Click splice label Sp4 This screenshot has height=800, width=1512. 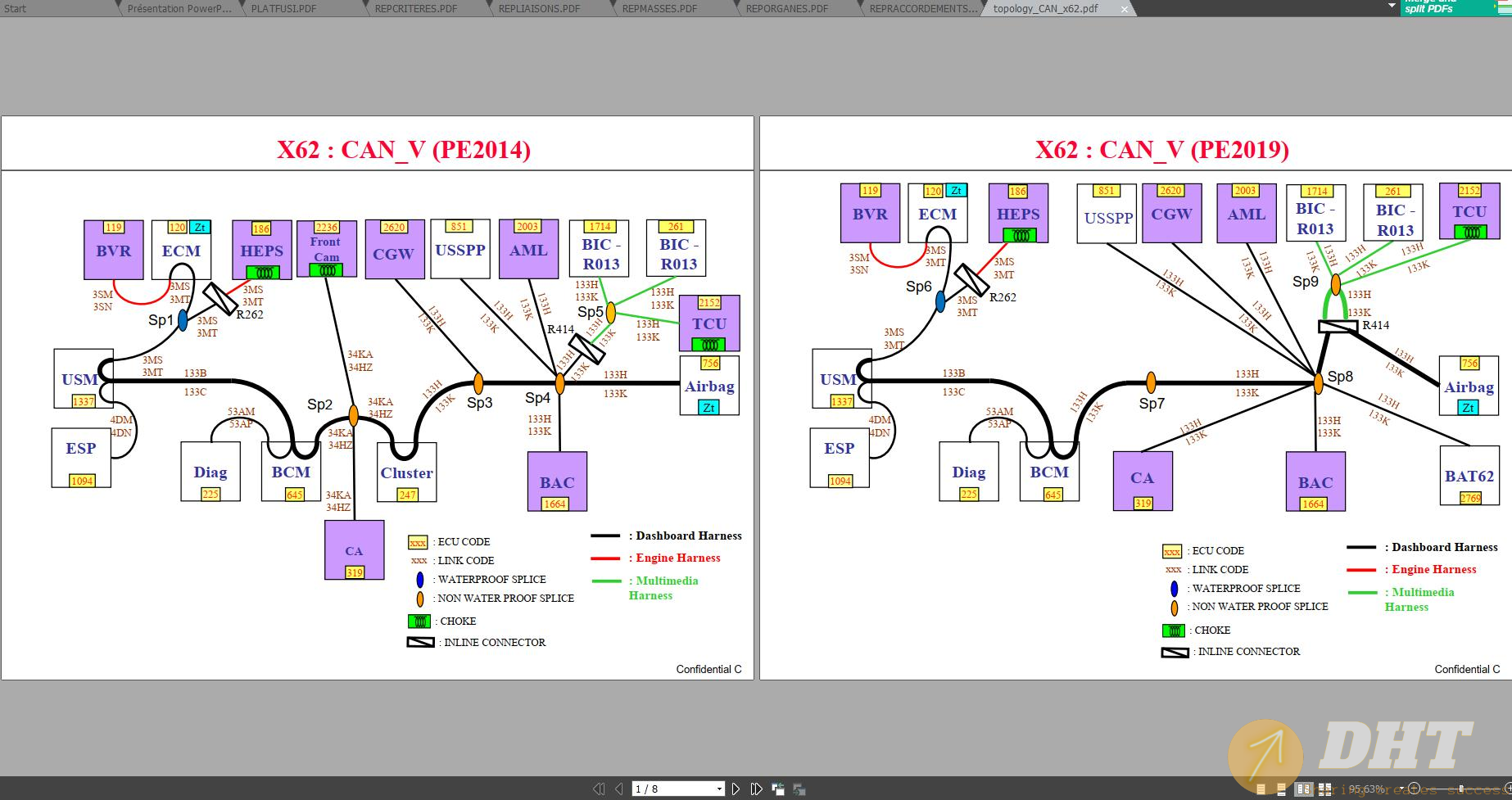(x=537, y=398)
